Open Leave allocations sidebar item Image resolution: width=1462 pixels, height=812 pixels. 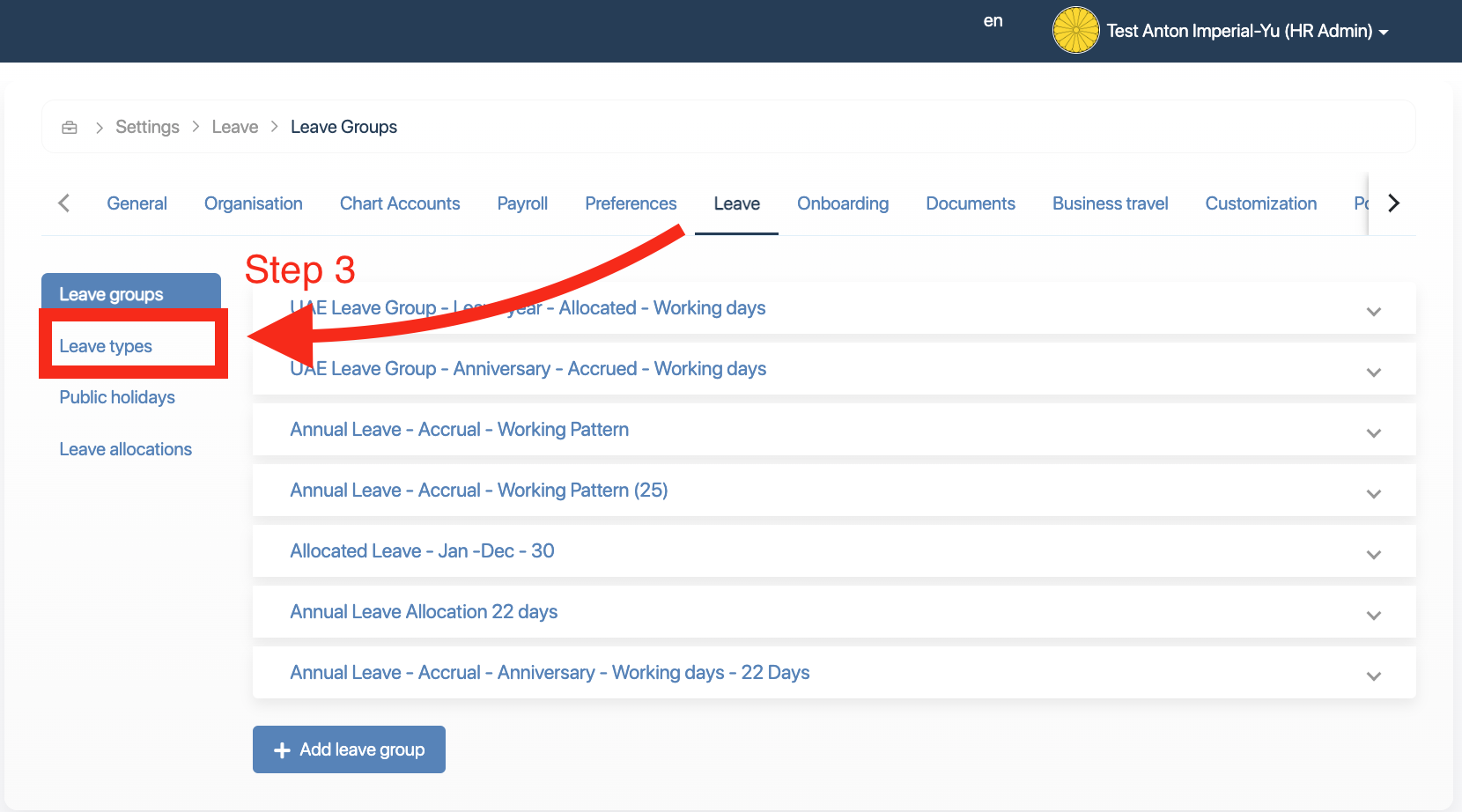click(x=125, y=449)
